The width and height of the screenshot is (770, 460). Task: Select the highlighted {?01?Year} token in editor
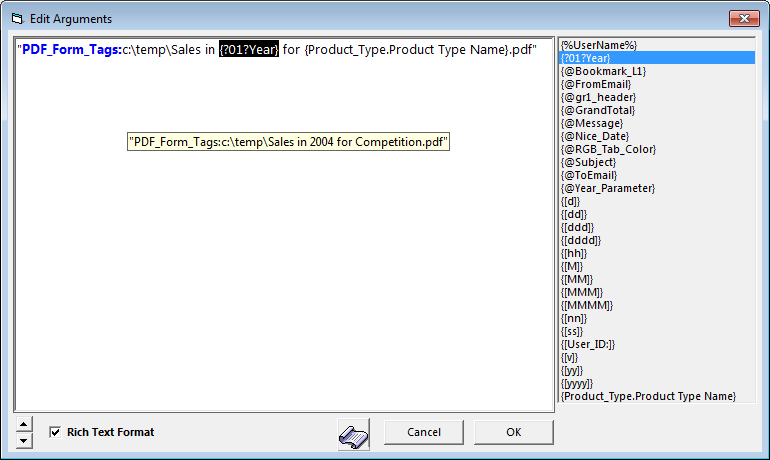[x=248, y=50]
